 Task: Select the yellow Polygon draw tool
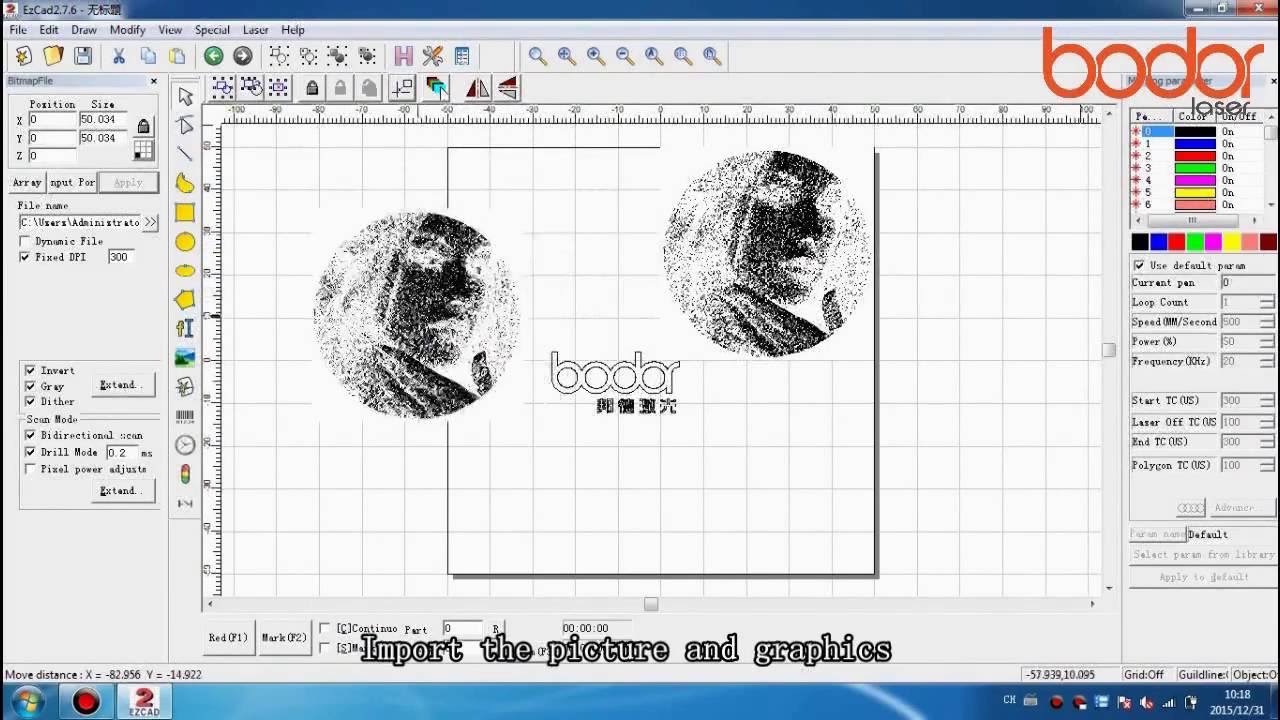click(185, 299)
